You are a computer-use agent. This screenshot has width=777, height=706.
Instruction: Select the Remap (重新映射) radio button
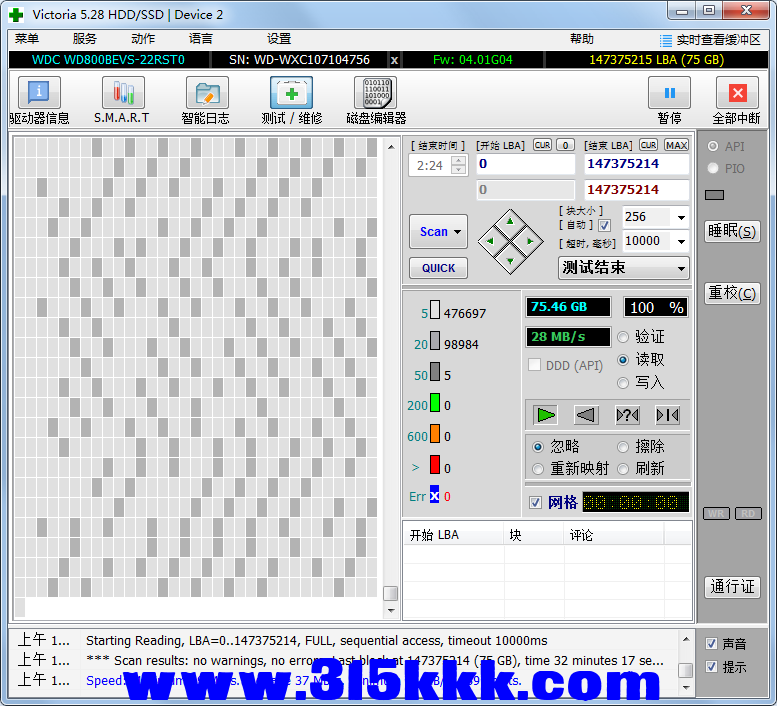pyautogui.click(x=538, y=469)
